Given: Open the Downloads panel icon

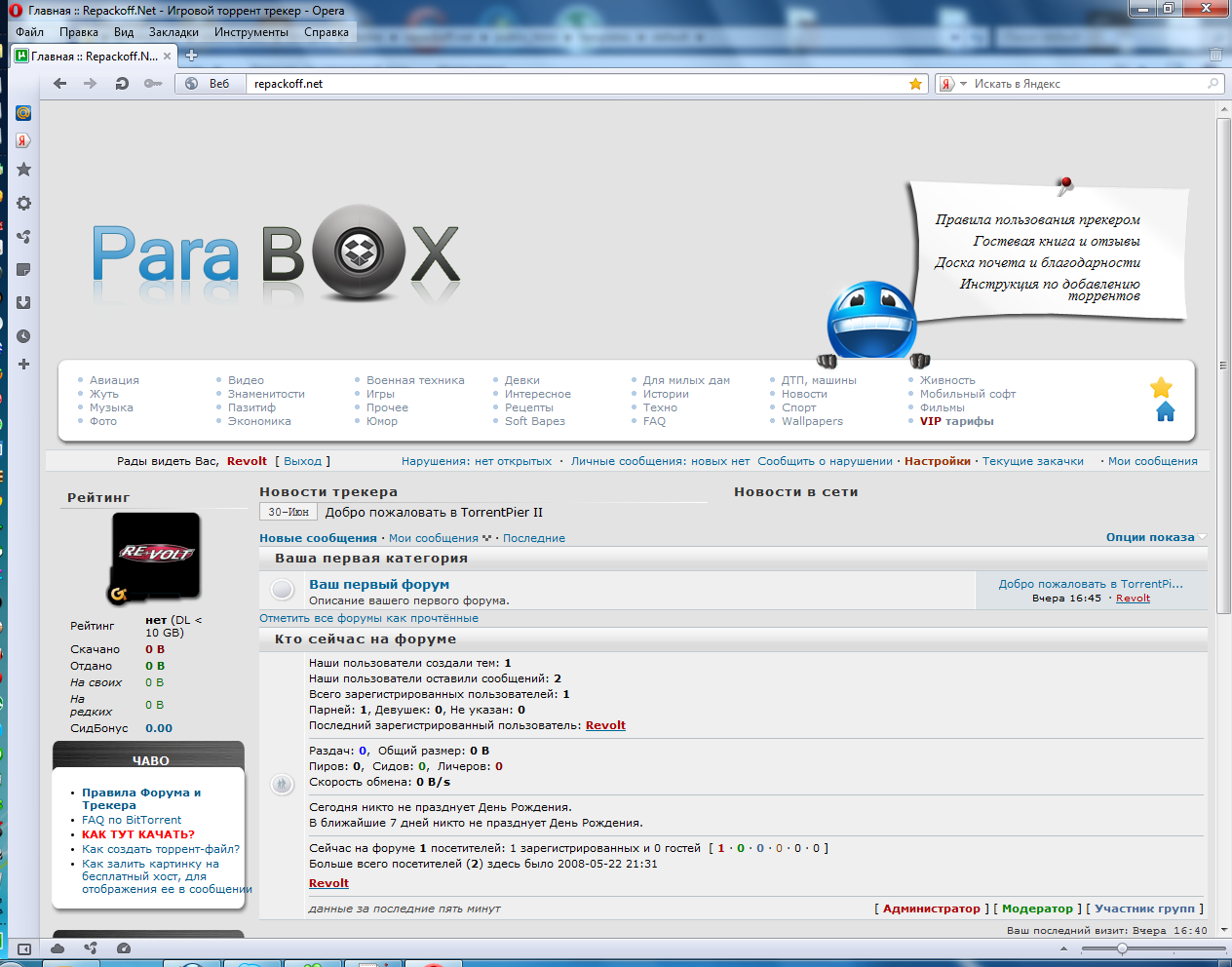Looking at the screenshot, I should (23, 303).
